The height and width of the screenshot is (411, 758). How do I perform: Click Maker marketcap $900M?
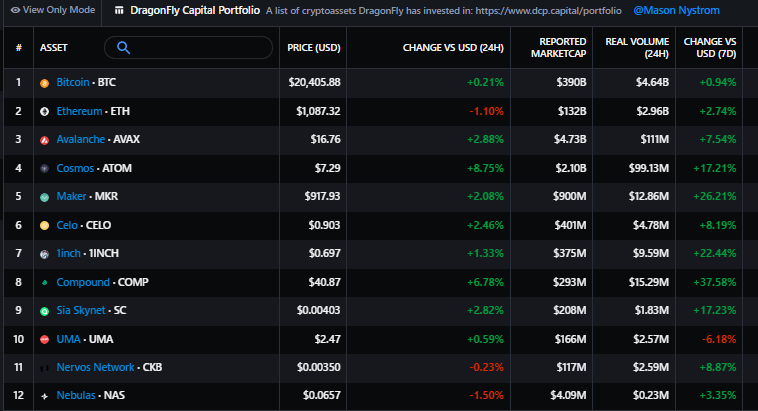tap(569, 196)
